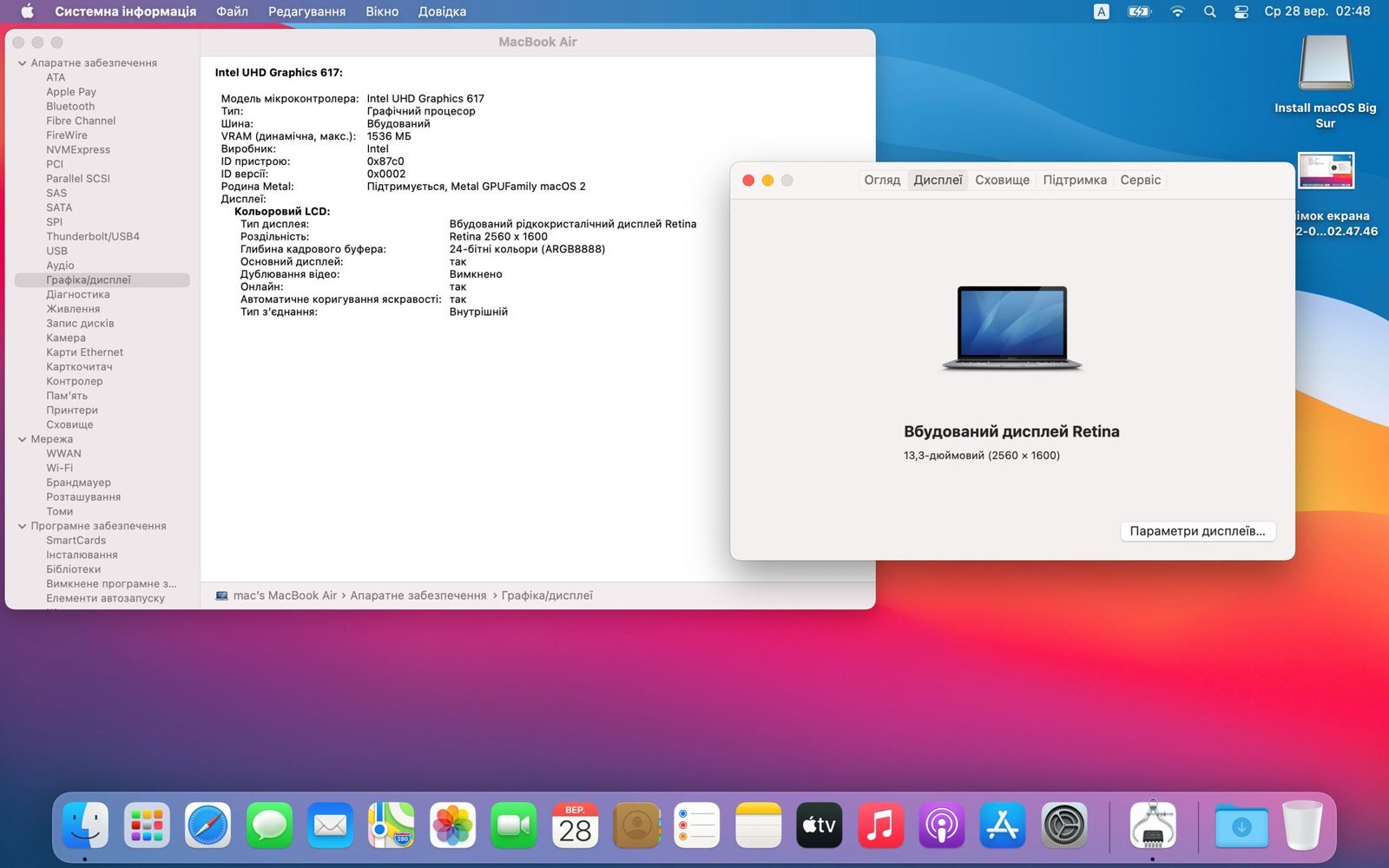Viewport: 1389px width, 868px height.
Task: Select Apple Pay in the sidebar
Action: click(x=71, y=92)
